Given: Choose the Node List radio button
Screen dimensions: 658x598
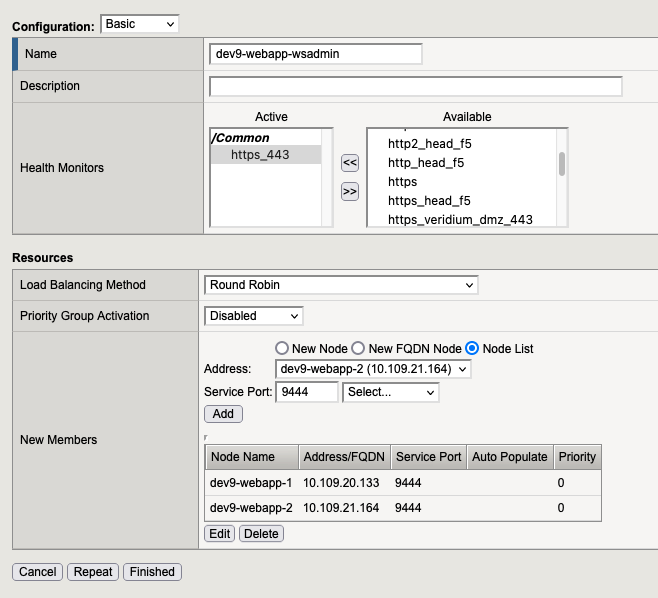Looking at the screenshot, I should click(472, 348).
